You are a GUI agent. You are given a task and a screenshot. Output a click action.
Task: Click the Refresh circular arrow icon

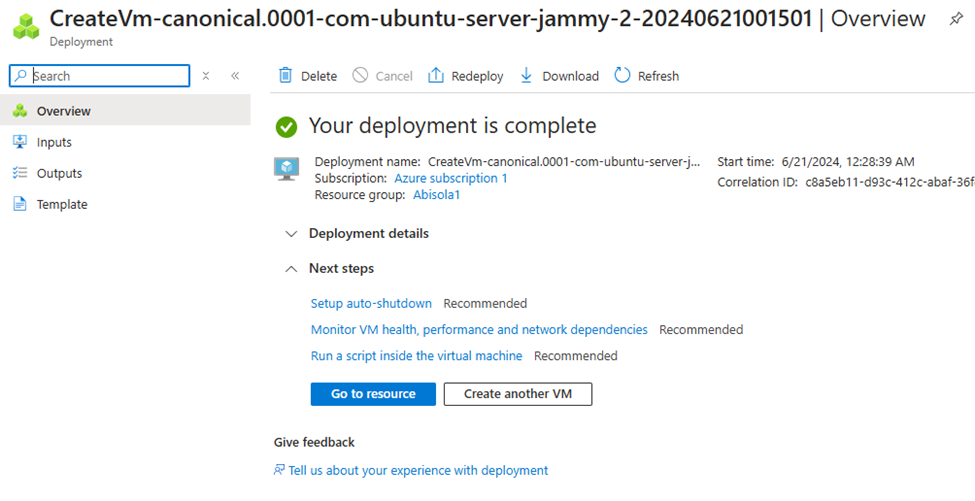622,76
